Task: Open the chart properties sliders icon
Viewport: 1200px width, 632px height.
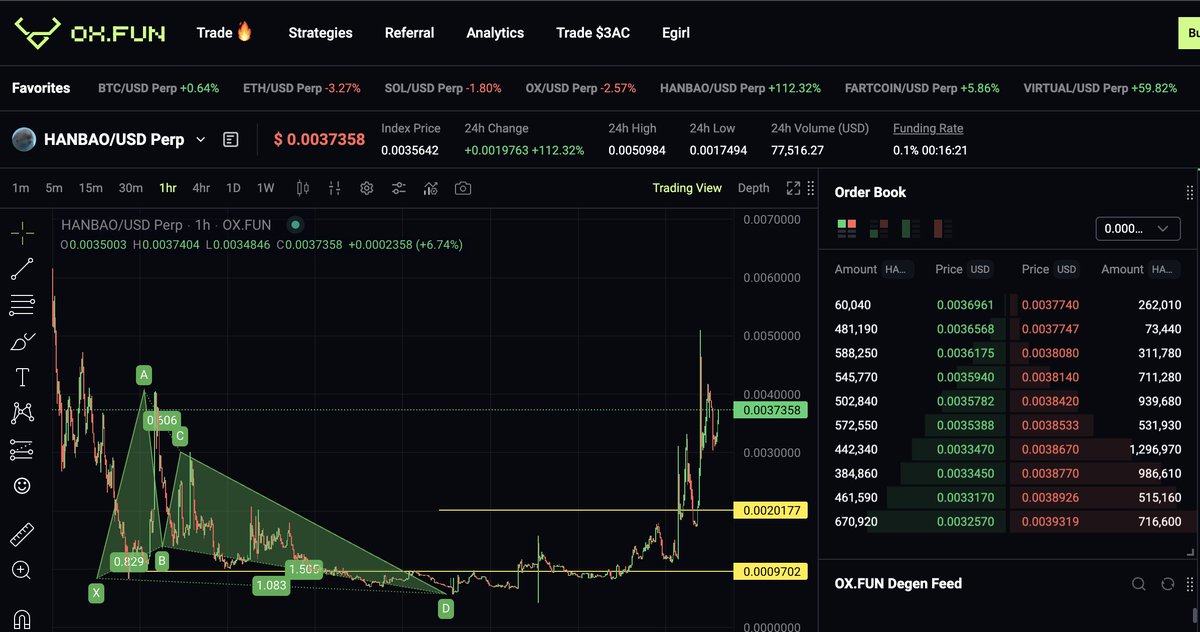Action: tap(398, 188)
